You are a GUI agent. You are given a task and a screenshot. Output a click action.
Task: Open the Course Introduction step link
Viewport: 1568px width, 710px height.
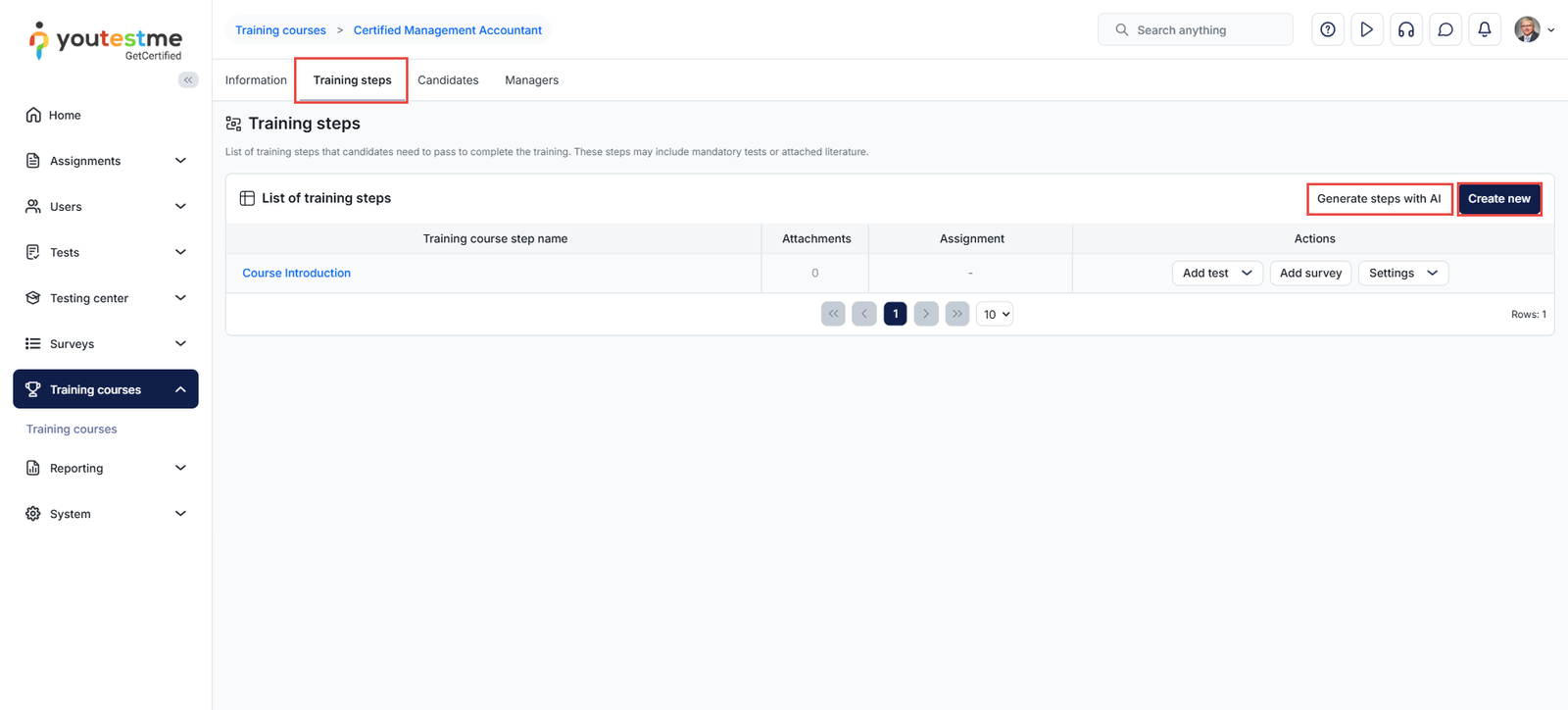click(296, 273)
